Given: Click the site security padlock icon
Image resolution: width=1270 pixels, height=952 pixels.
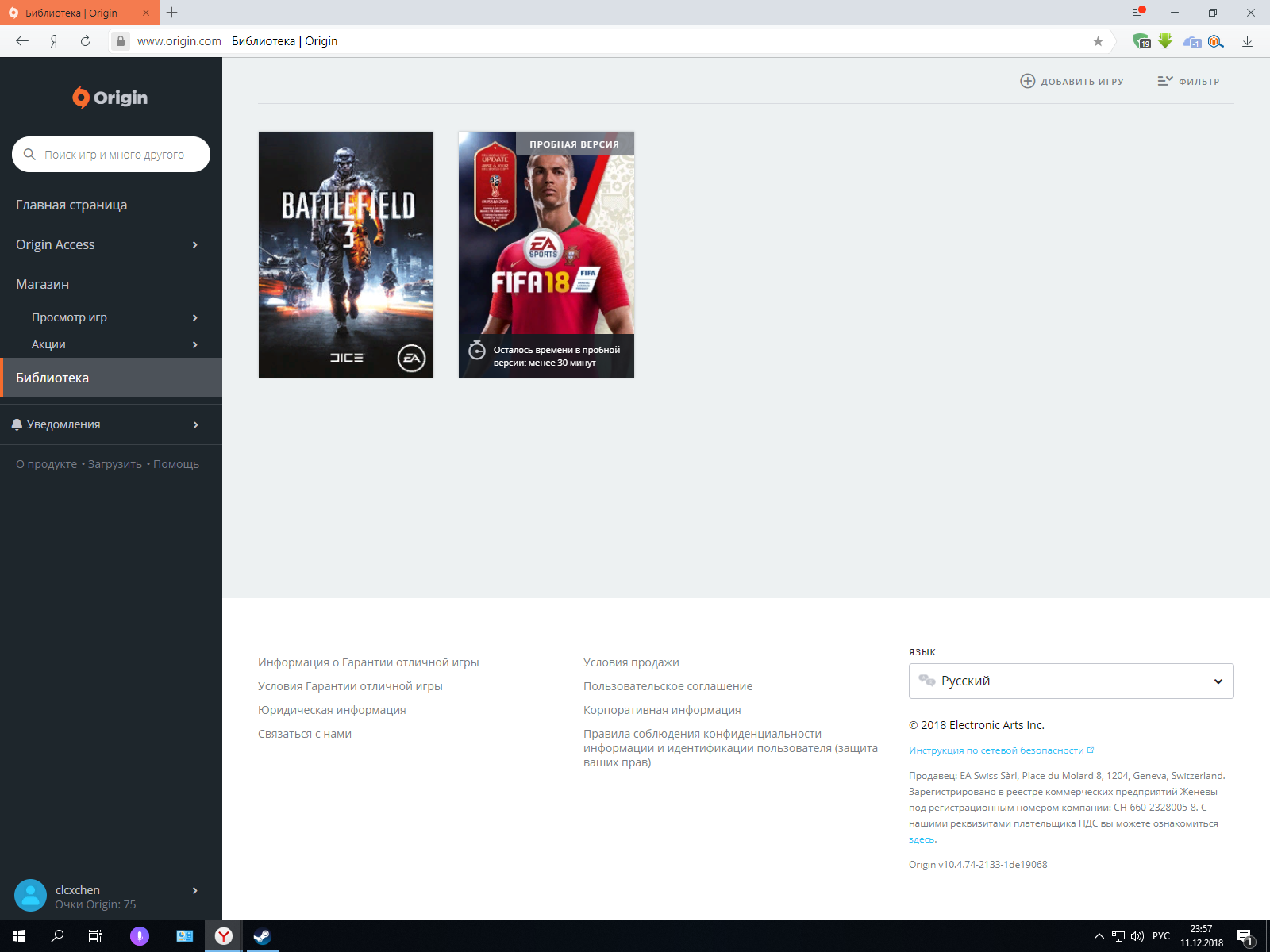Looking at the screenshot, I should tap(120, 41).
